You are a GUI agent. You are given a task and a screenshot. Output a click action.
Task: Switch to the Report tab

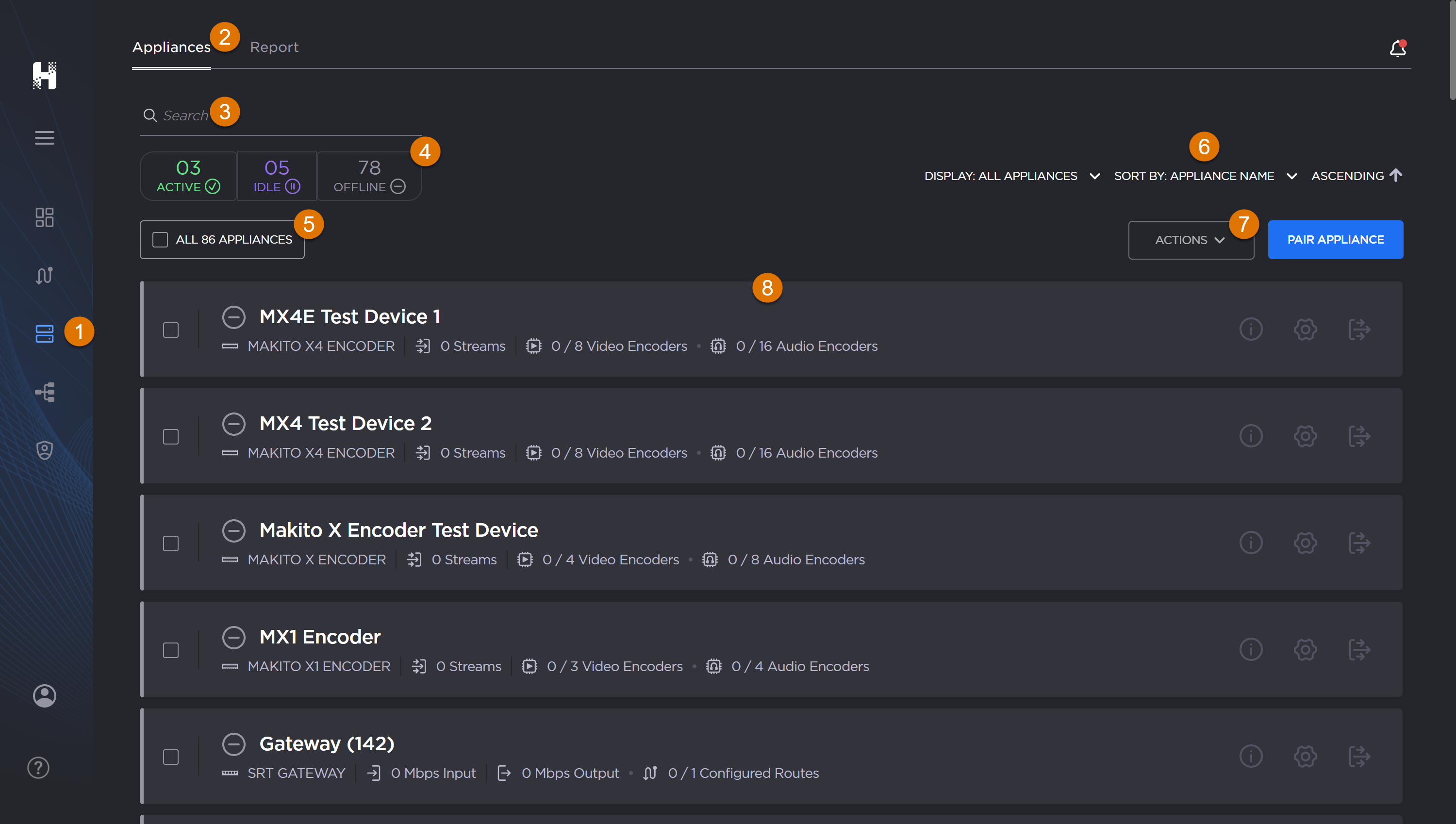(274, 47)
